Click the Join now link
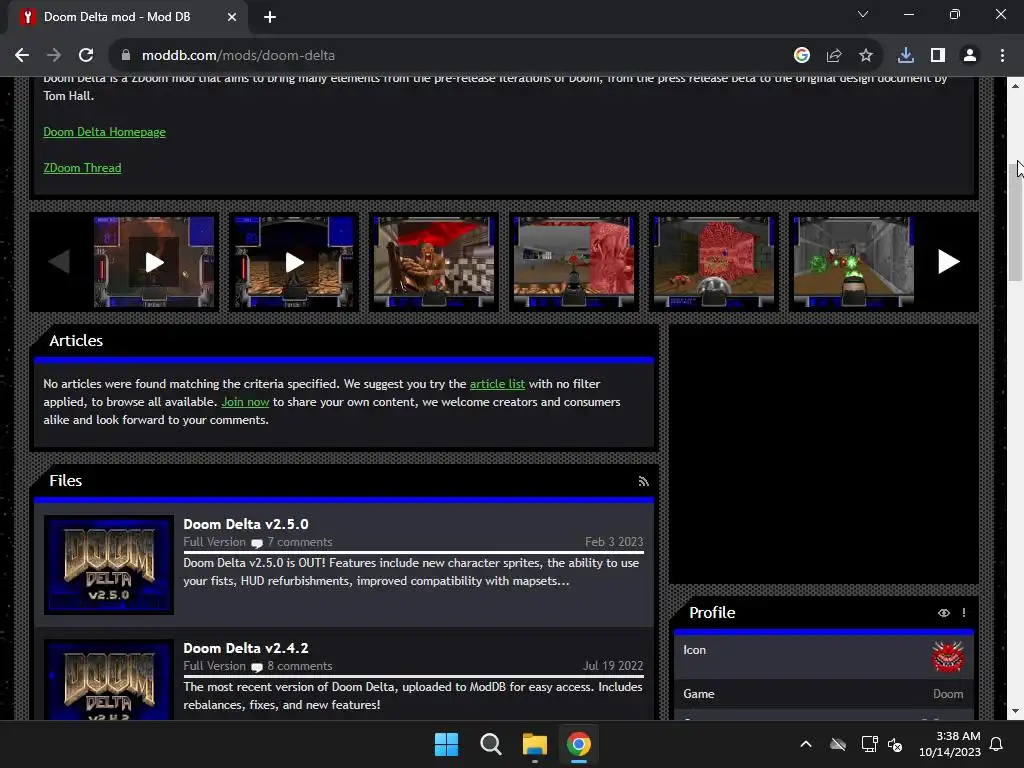 coord(245,402)
